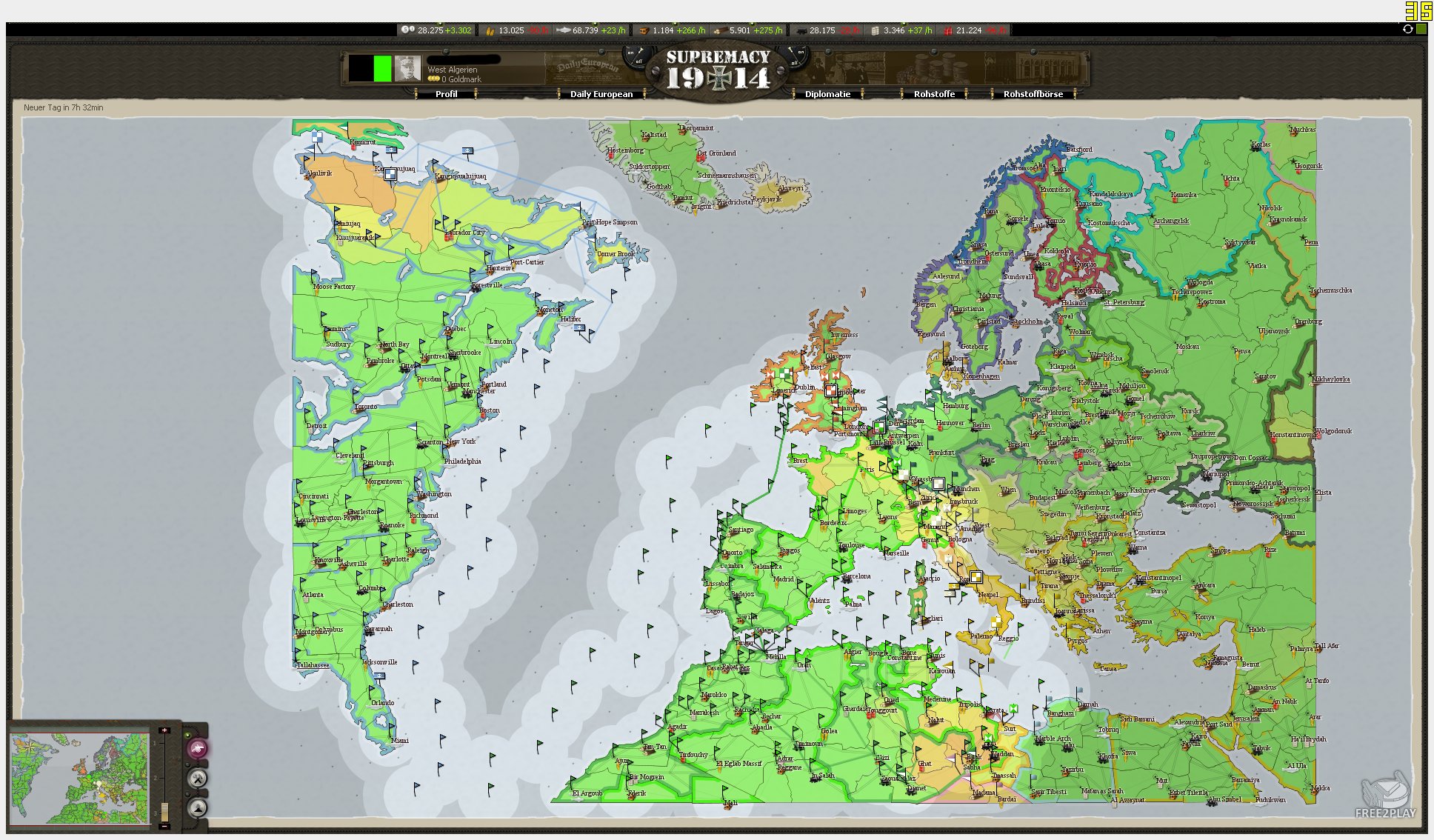Click the 'Konstantinopel' city label
The width and height of the screenshot is (1434, 840).
pyautogui.click(x=1158, y=578)
